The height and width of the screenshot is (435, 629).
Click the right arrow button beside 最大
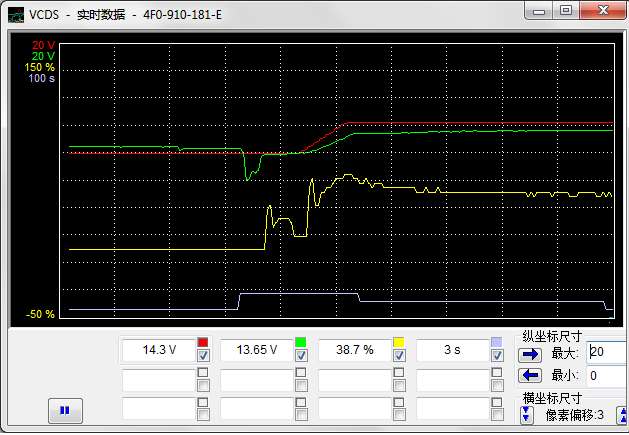coord(530,354)
